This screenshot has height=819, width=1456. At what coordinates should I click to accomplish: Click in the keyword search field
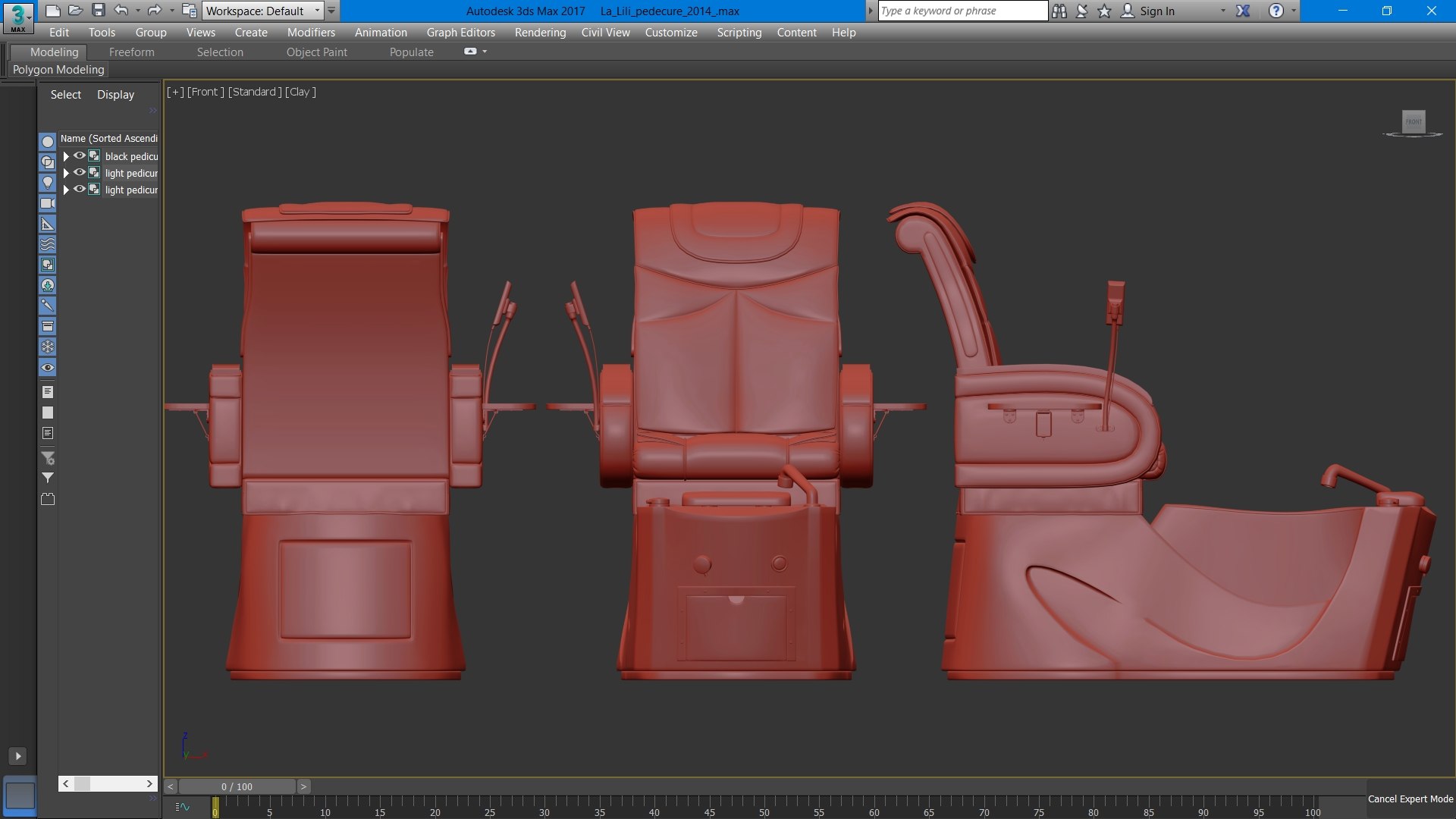click(x=962, y=11)
